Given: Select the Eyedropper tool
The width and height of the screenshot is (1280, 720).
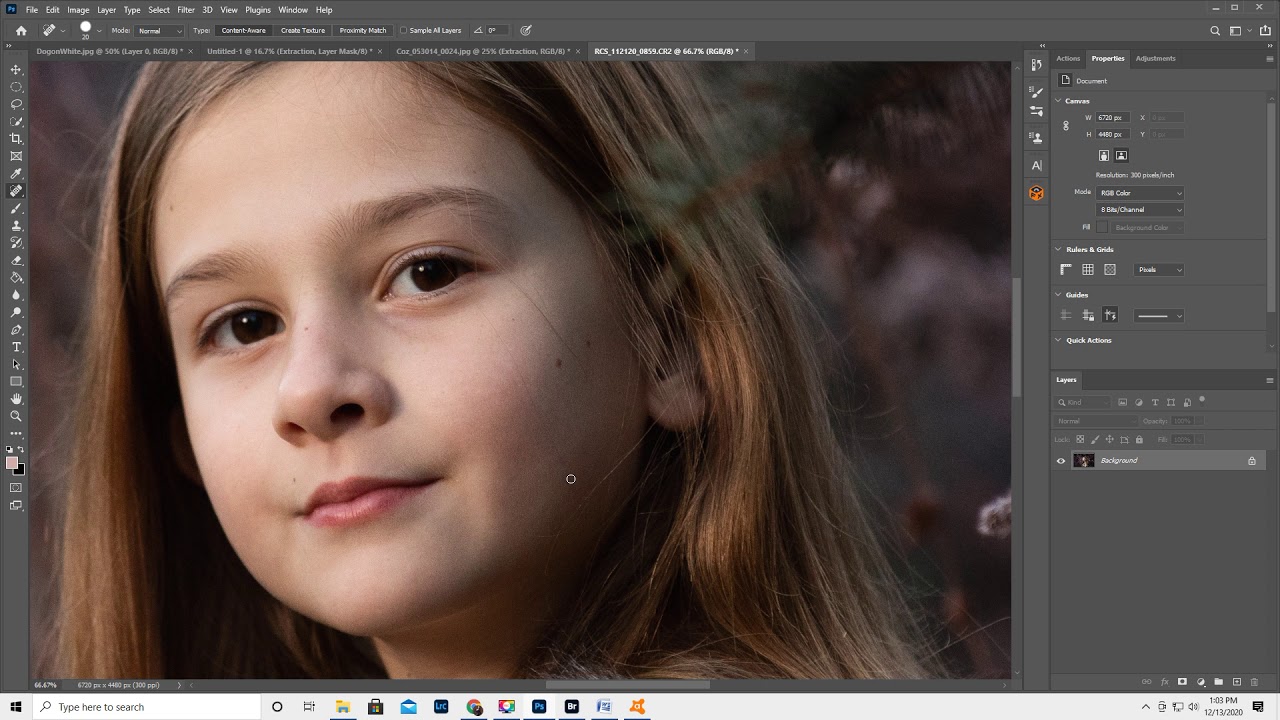Looking at the screenshot, I should point(16,174).
